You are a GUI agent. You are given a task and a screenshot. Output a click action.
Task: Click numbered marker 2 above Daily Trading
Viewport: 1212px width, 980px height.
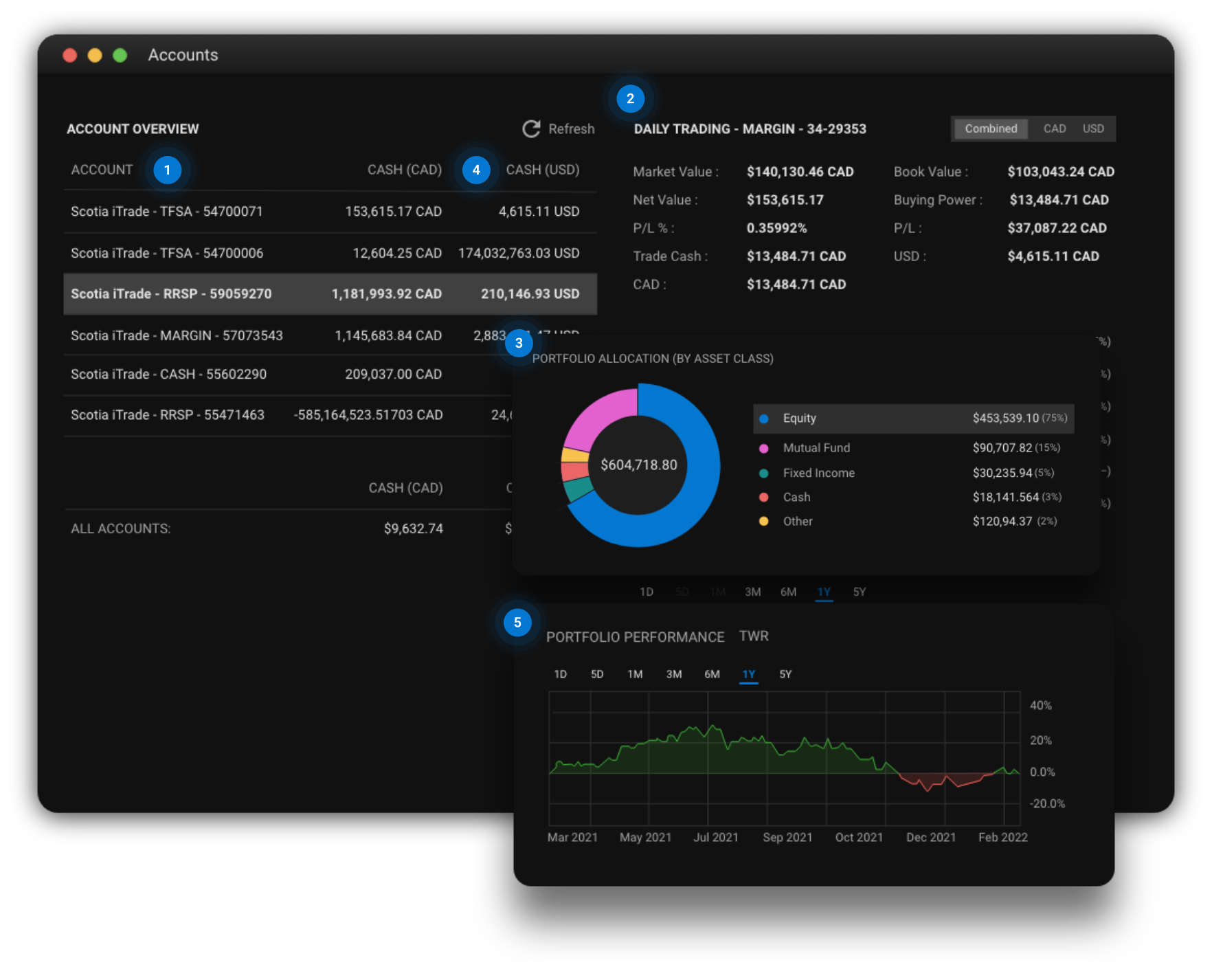pos(630,98)
